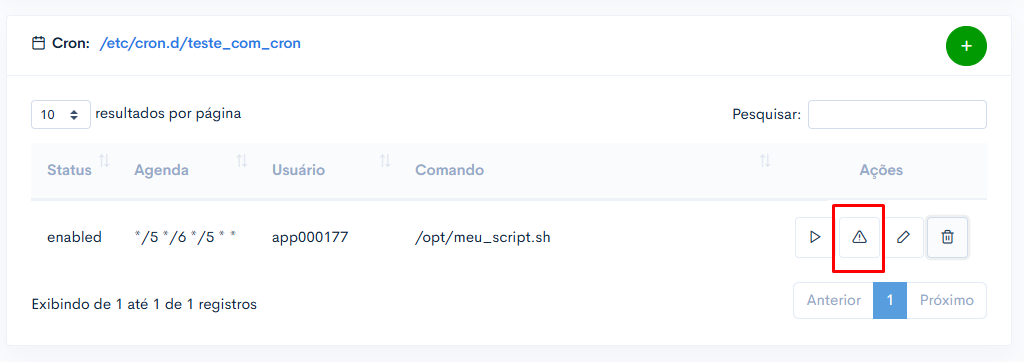
Task: Edit the cron entry with pencil icon
Action: tap(903, 237)
